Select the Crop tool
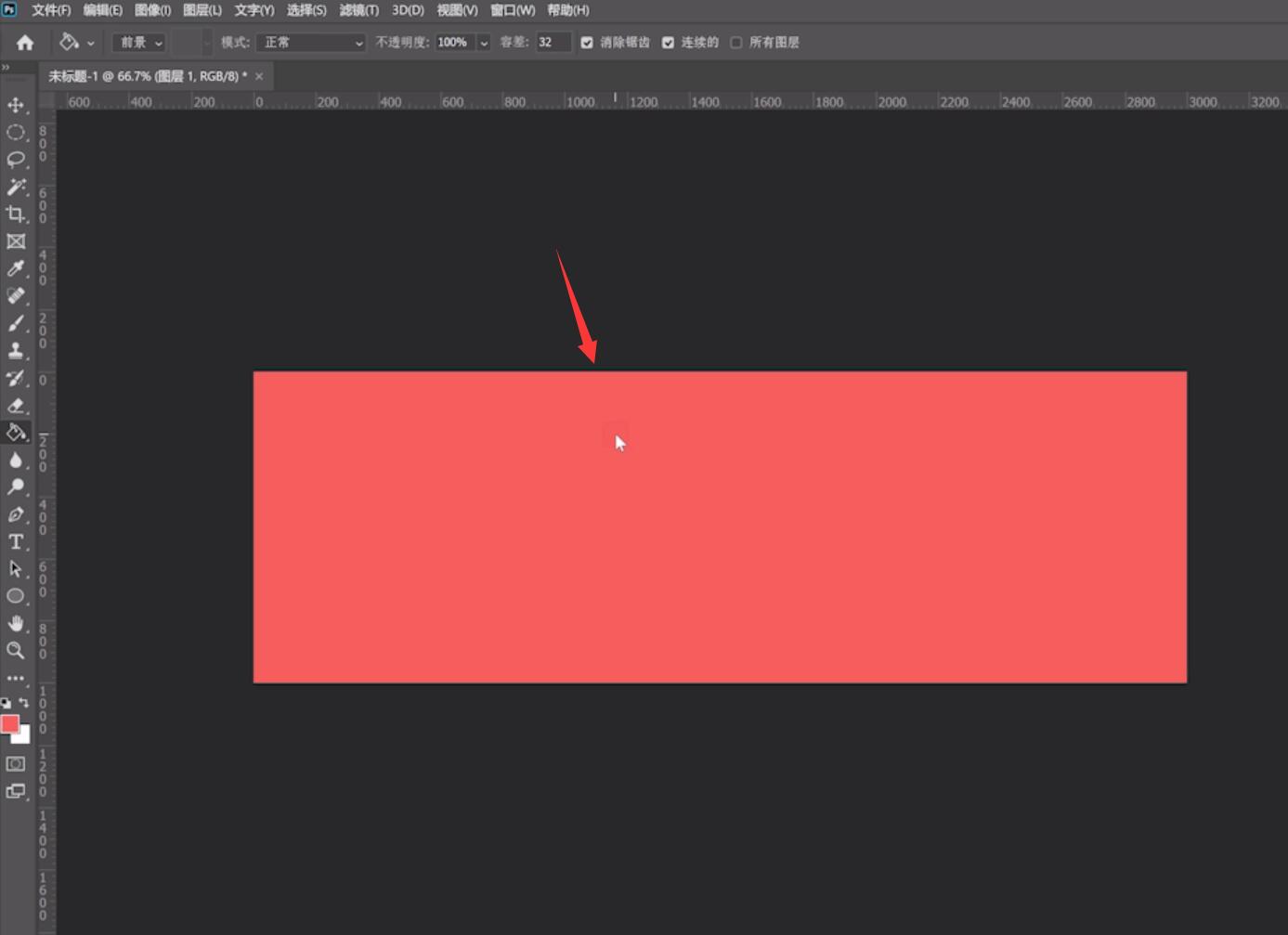The width and height of the screenshot is (1288, 935). [16, 214]
